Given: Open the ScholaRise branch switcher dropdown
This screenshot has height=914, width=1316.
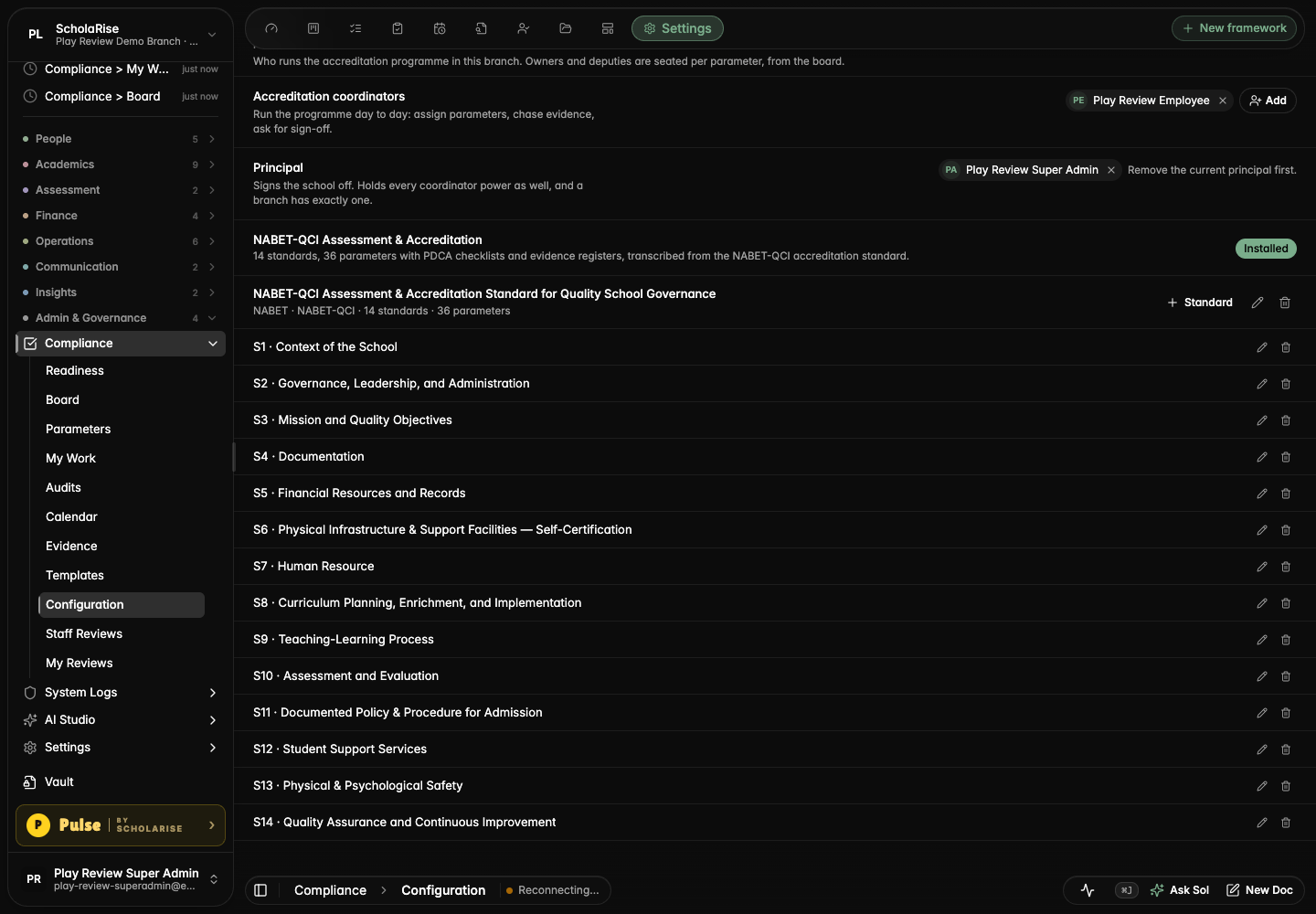Looking at the screenshot, I should tap(121, 35).
